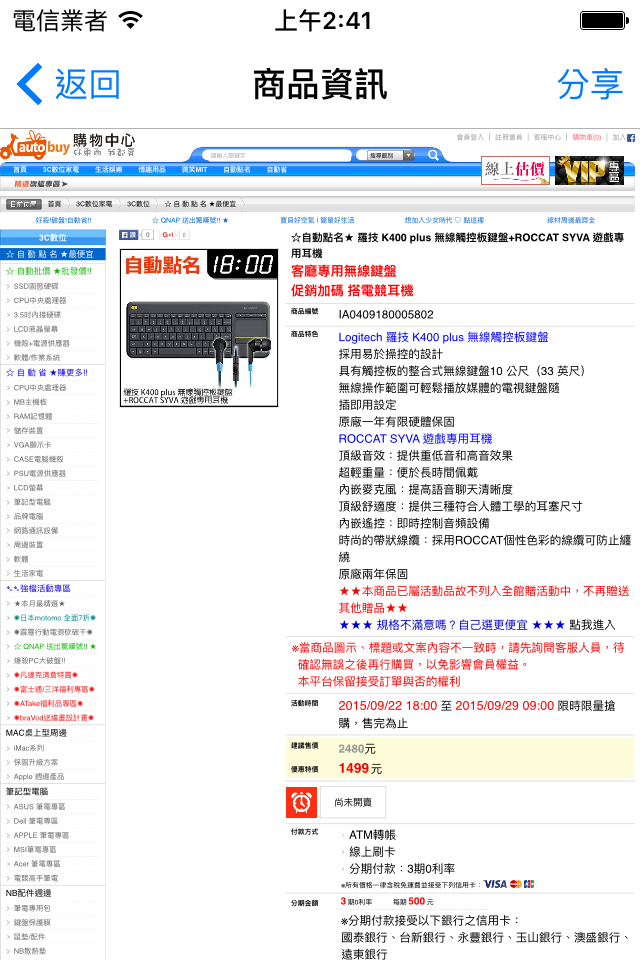Open MB主機板 category
This screenshot has width=640, height=960.
[x=30, y=402]
